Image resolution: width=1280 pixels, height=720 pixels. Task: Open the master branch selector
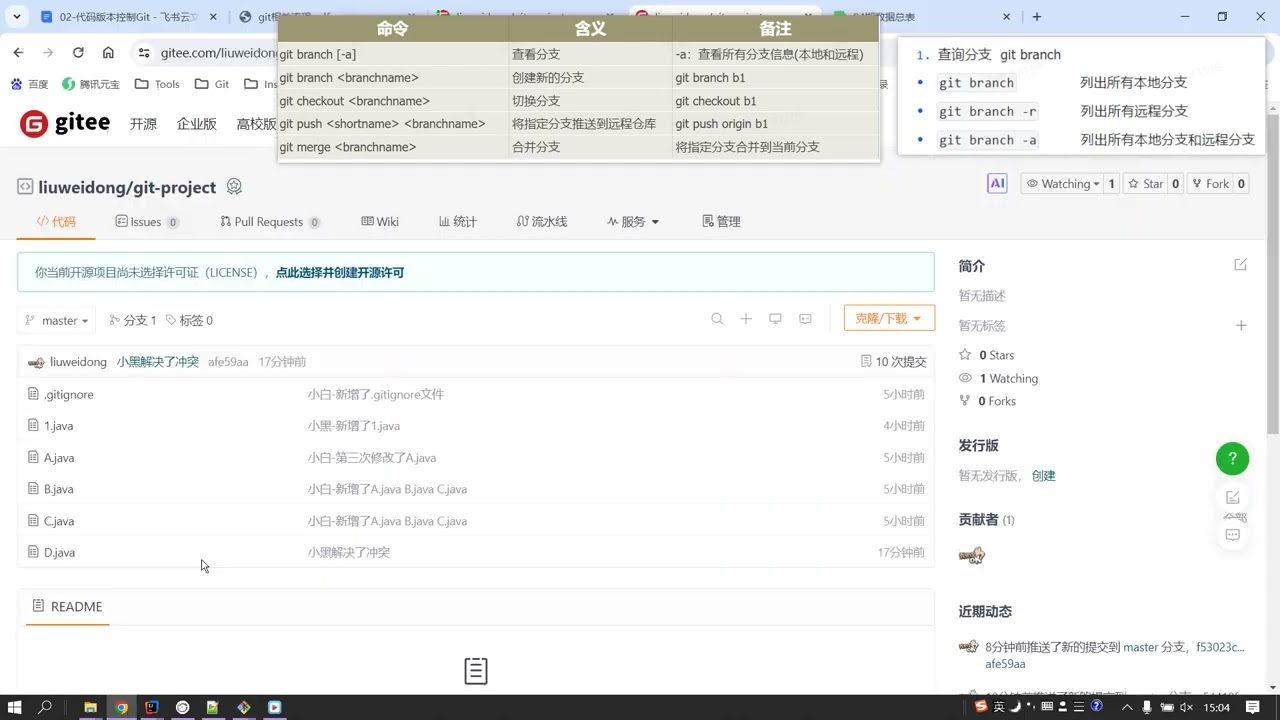55,320
